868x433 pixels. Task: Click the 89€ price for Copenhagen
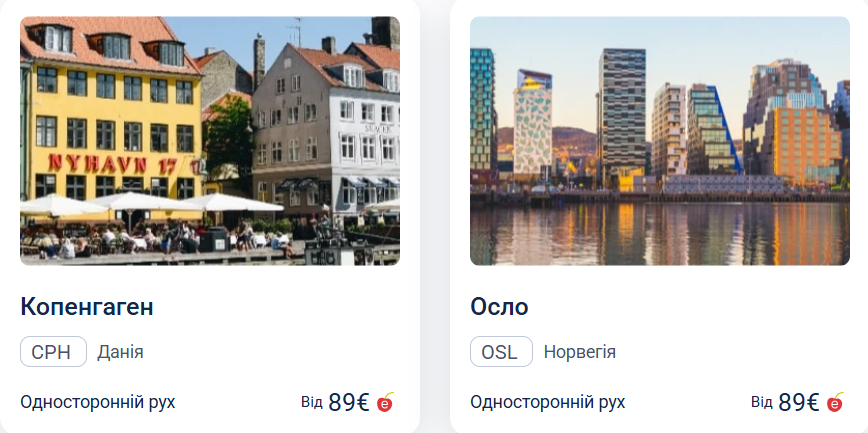coord(349,402)
